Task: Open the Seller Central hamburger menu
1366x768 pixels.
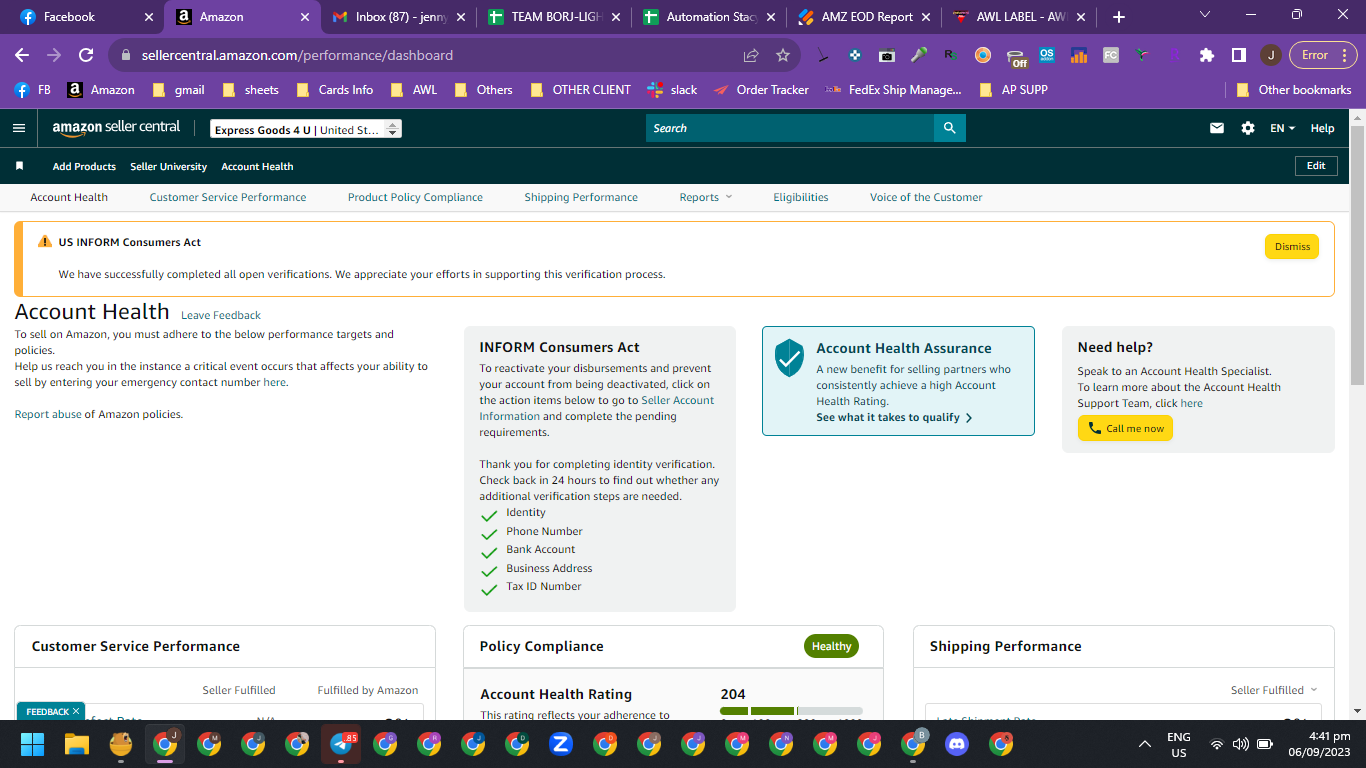Action: click(18, 128)
